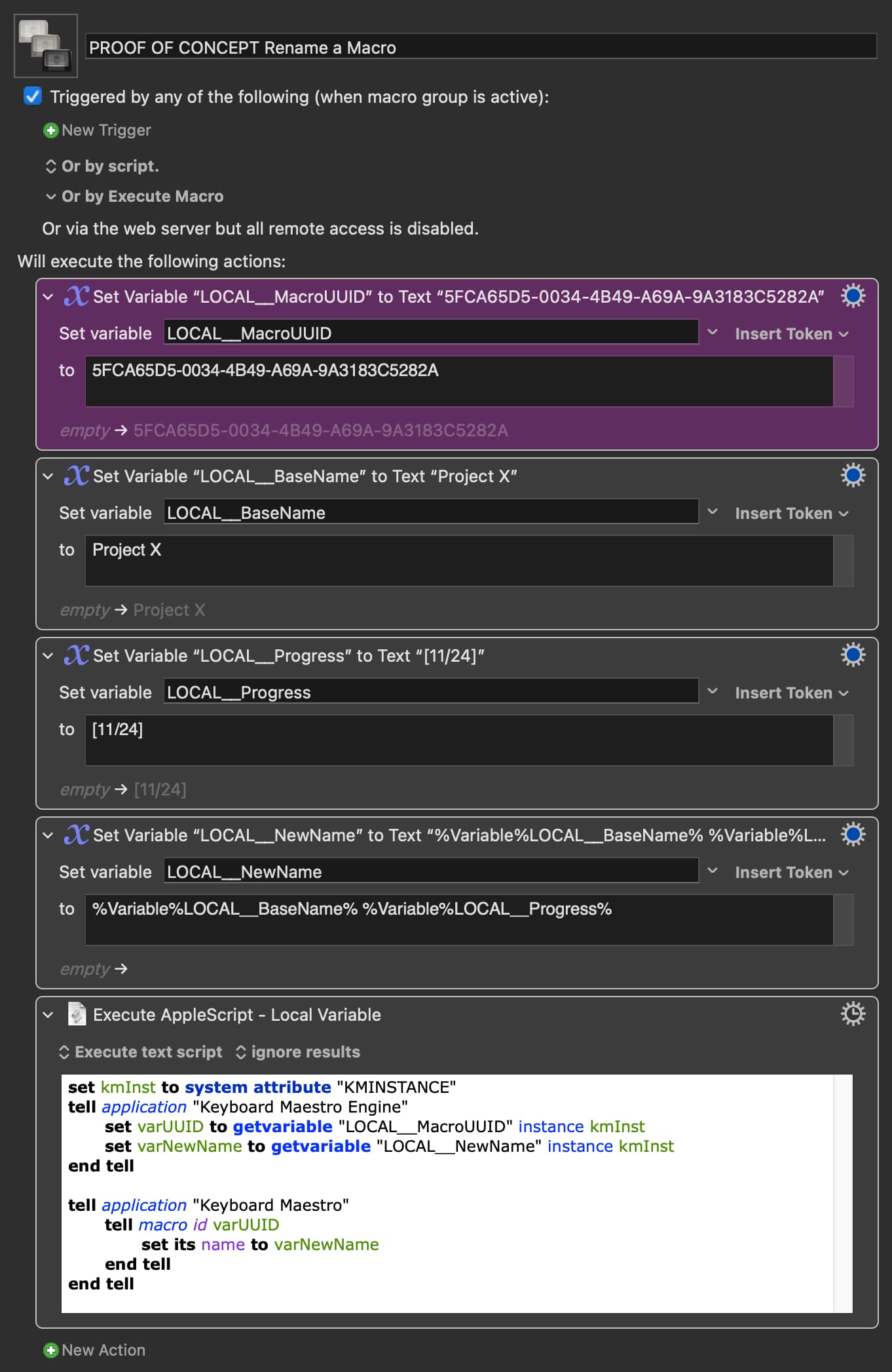Screen dimensions: 892x1372
Task: Click the Project X text field
Action: (459, 561)
